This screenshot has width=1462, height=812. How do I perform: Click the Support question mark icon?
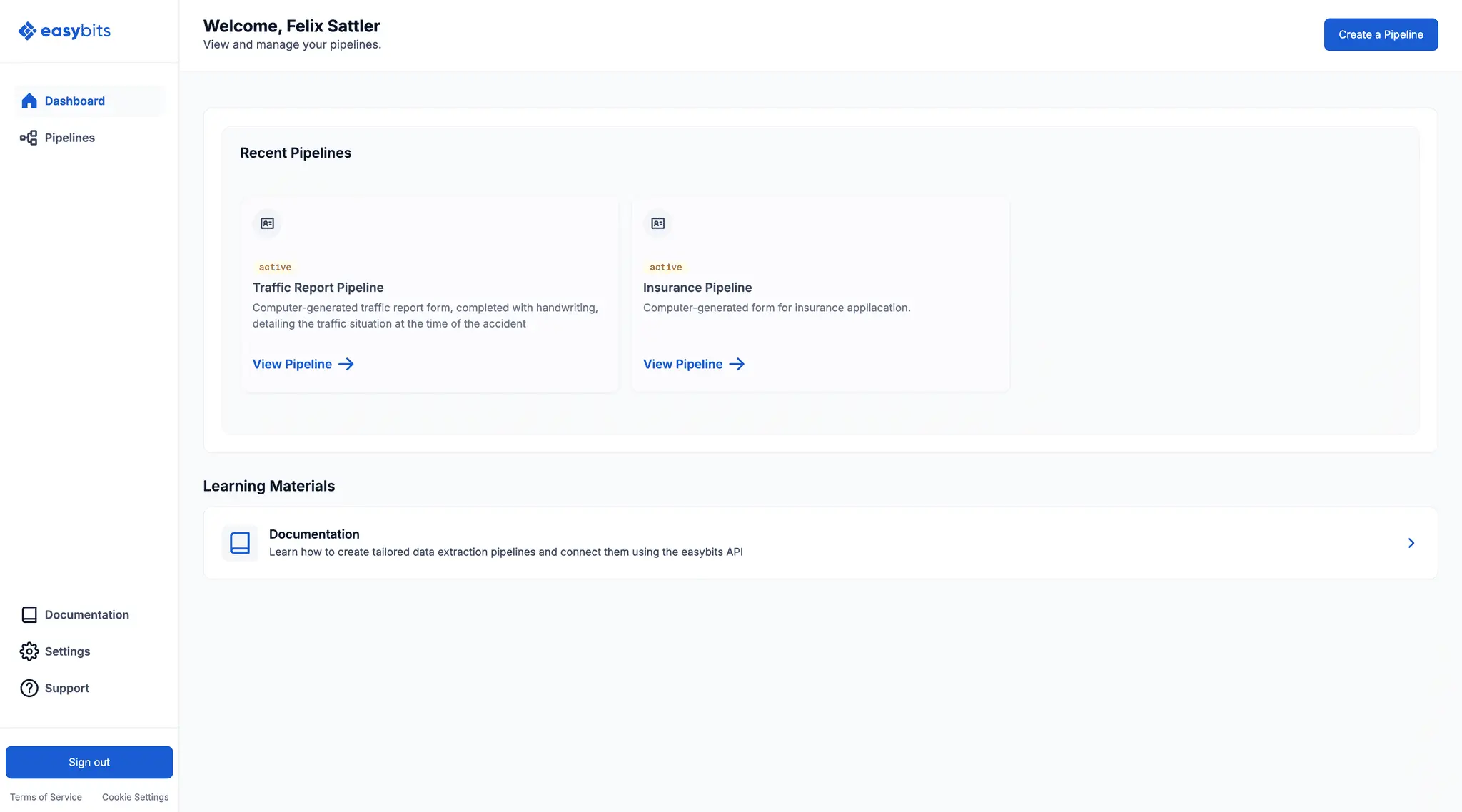pyautogui.click(x=29, y=688)
